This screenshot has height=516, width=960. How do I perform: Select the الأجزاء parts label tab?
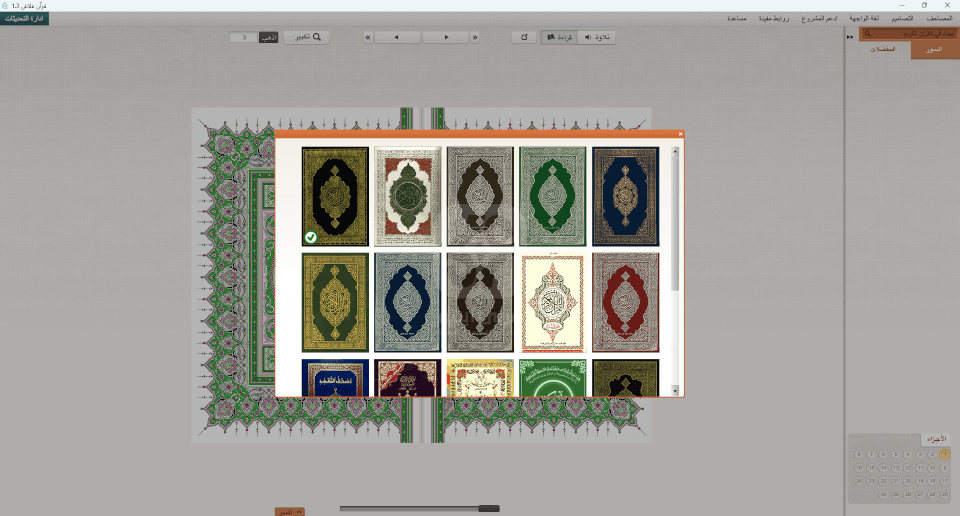coord(936,439)
